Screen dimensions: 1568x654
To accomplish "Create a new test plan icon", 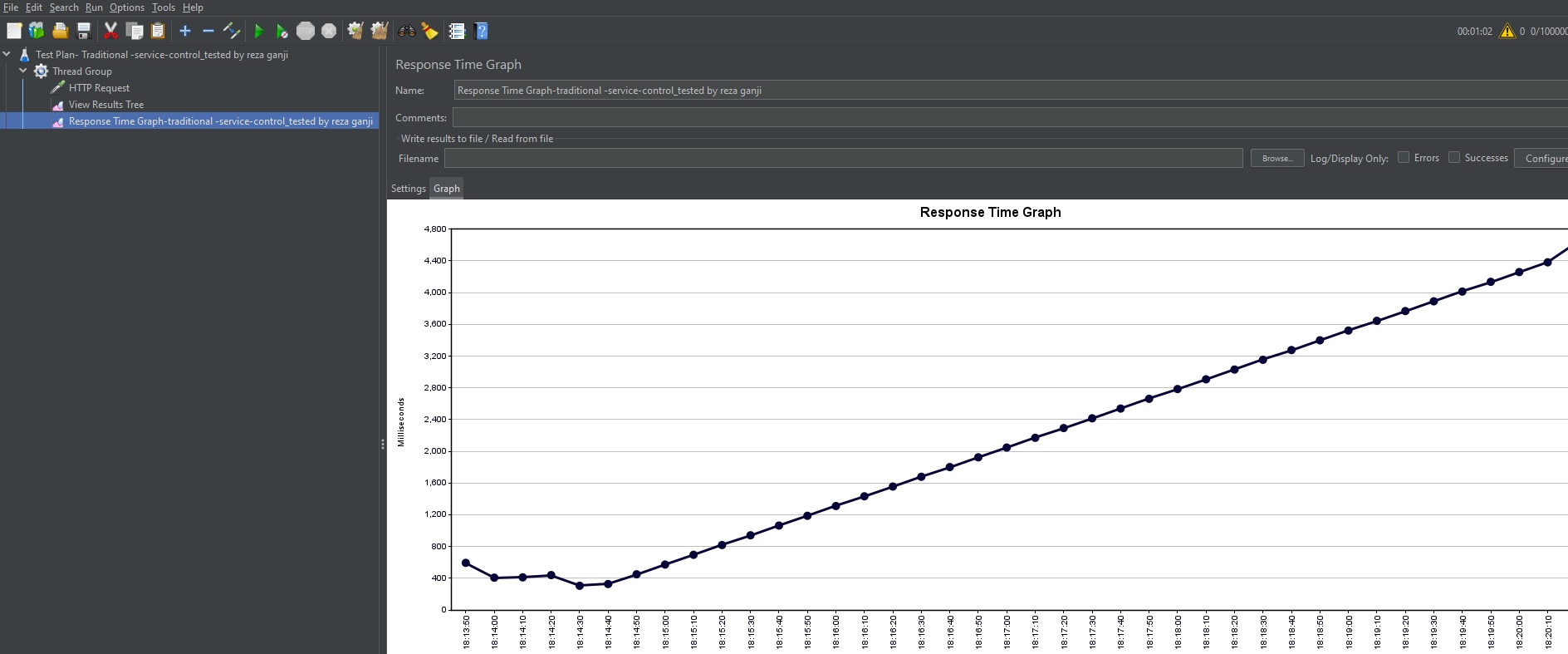I will pos(14,31).
